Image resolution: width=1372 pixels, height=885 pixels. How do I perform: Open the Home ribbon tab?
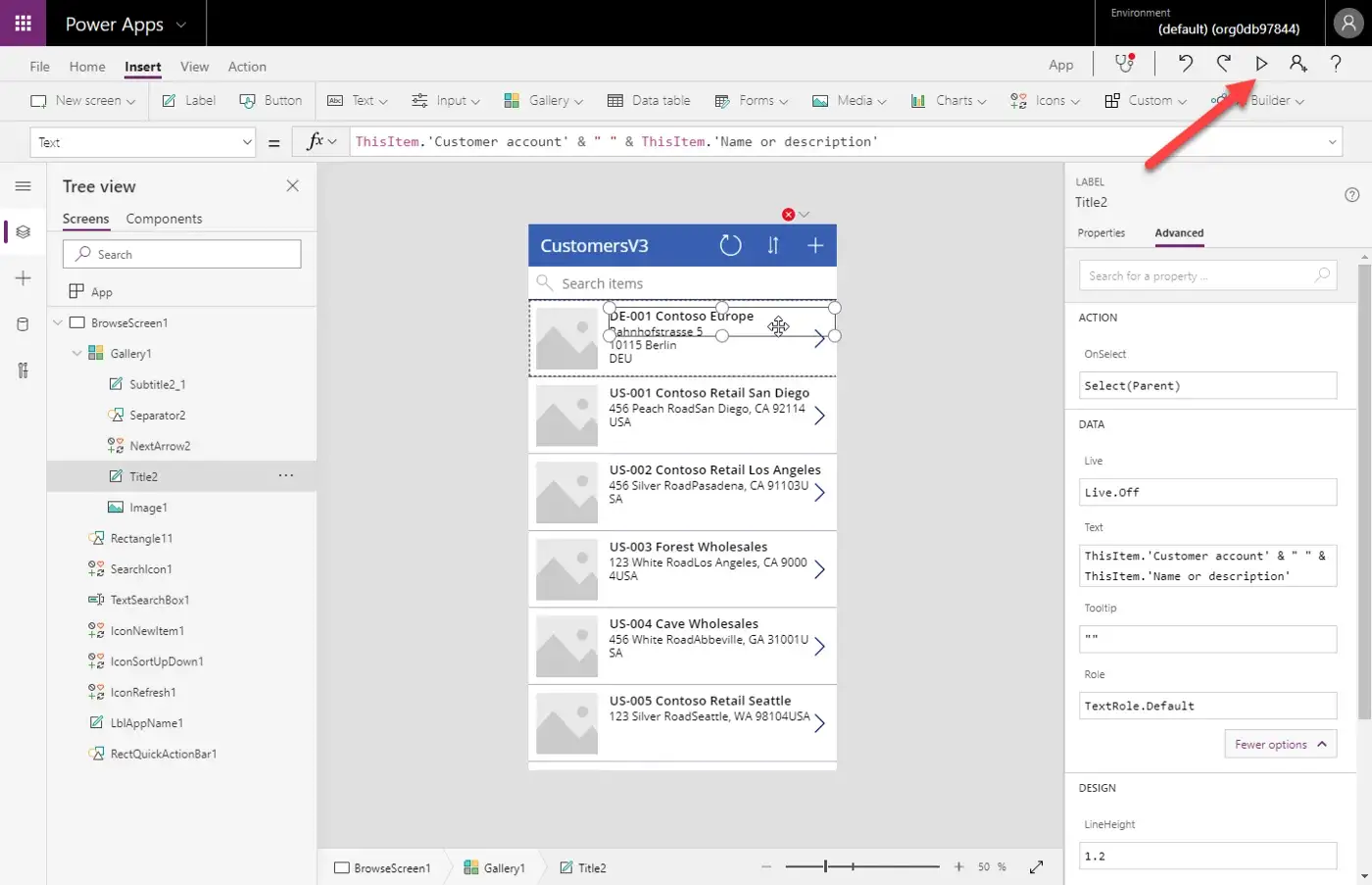coord(87,67)
